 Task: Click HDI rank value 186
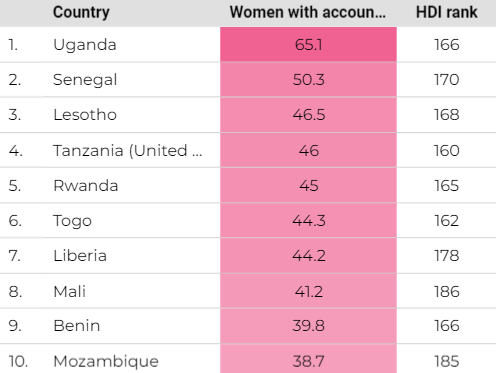447,291
